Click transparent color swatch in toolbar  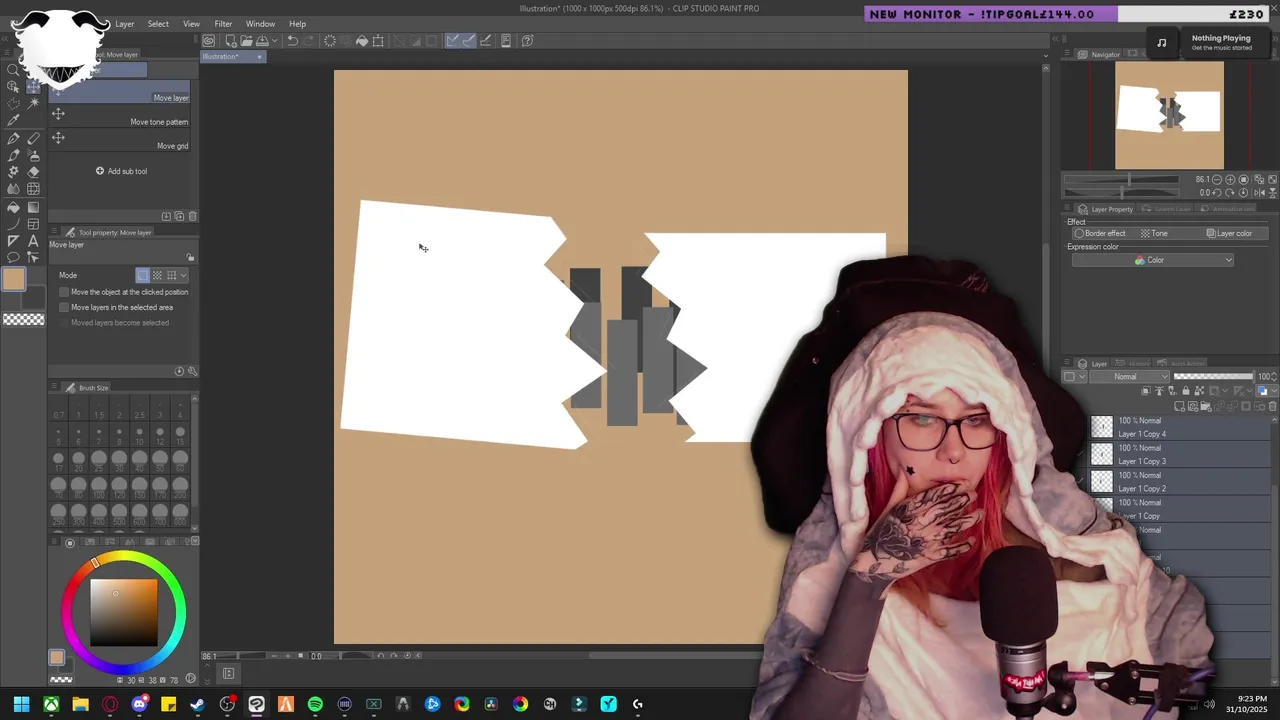coord(23,319)
